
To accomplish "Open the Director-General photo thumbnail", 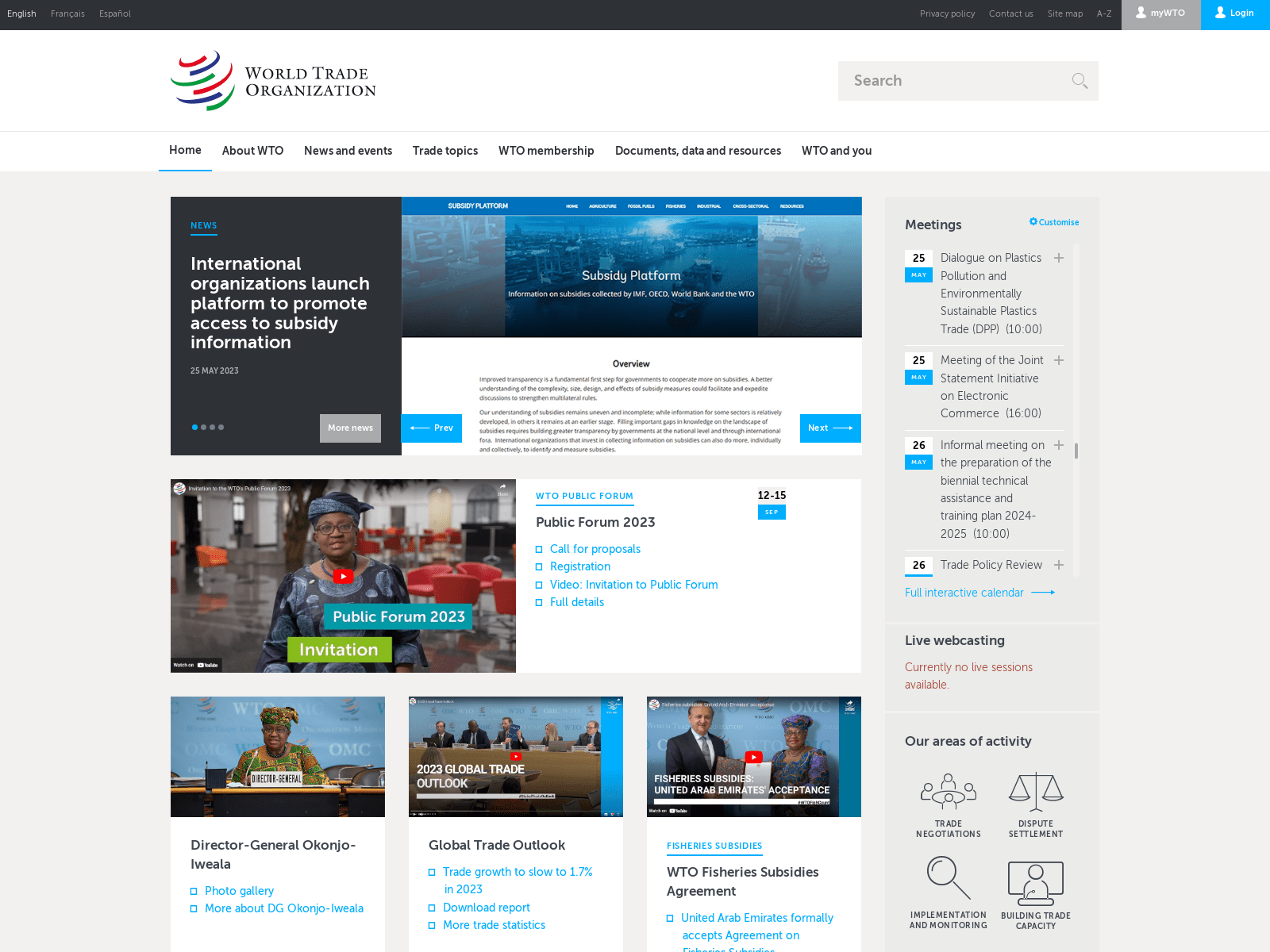I will (278, 757).
